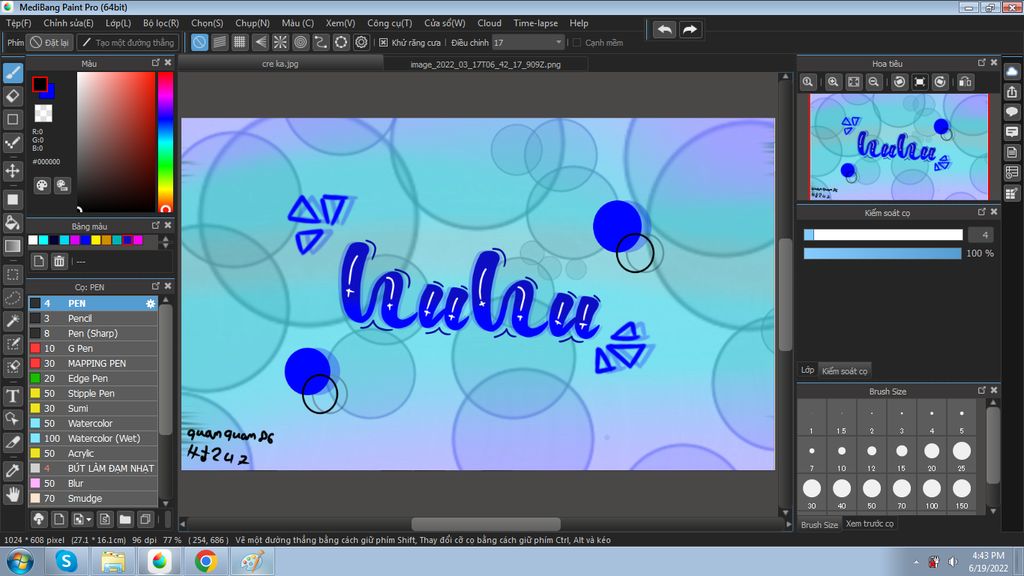Undock the Màu color panel
Screen dimensions: 1024x576
[x=155, y=63]
